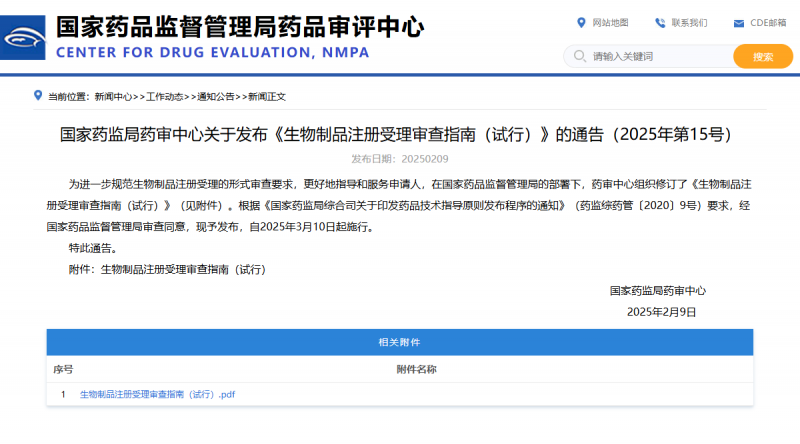The width and height of the screenshot is (800, 444).
Task: Click the 附件名称 column header
Action: (x=417, y=370)
